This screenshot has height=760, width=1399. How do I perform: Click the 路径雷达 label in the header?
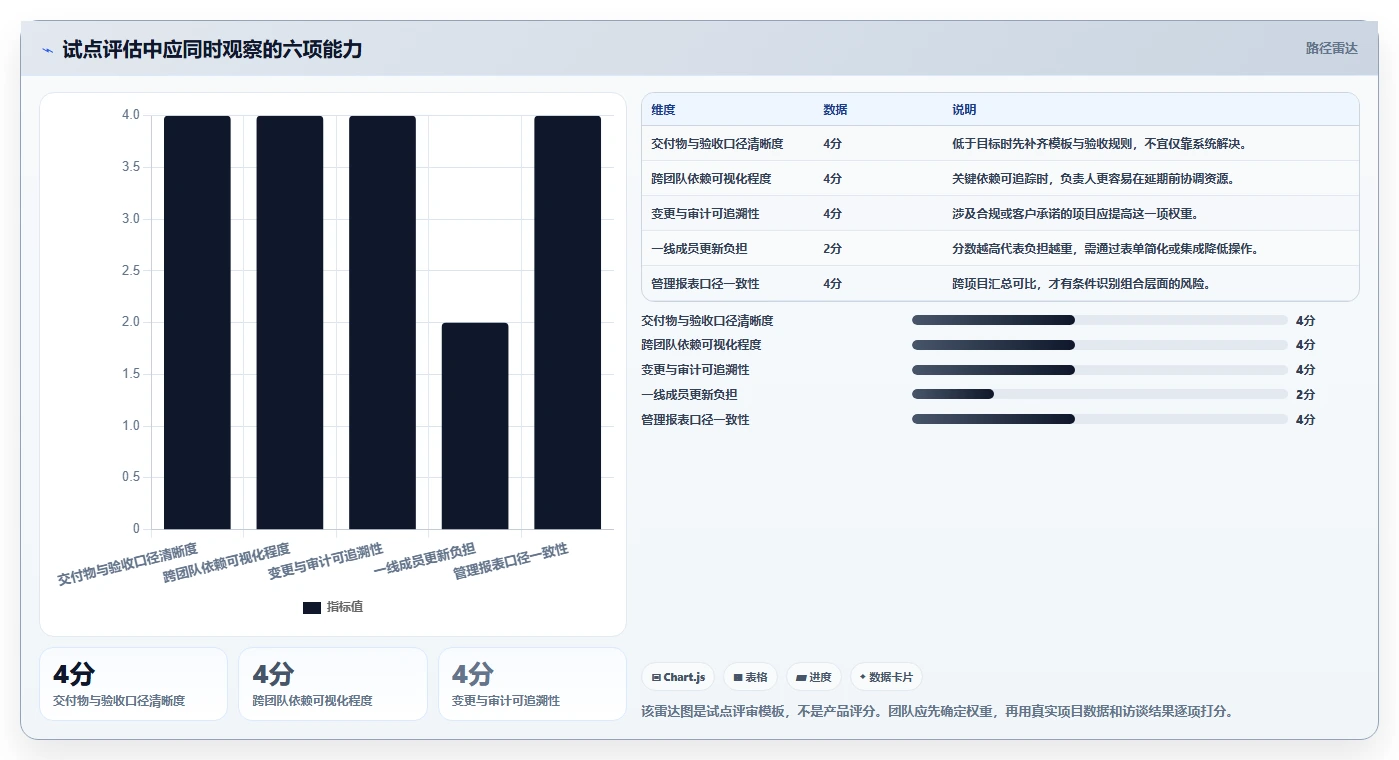[x=1331, y=48]
